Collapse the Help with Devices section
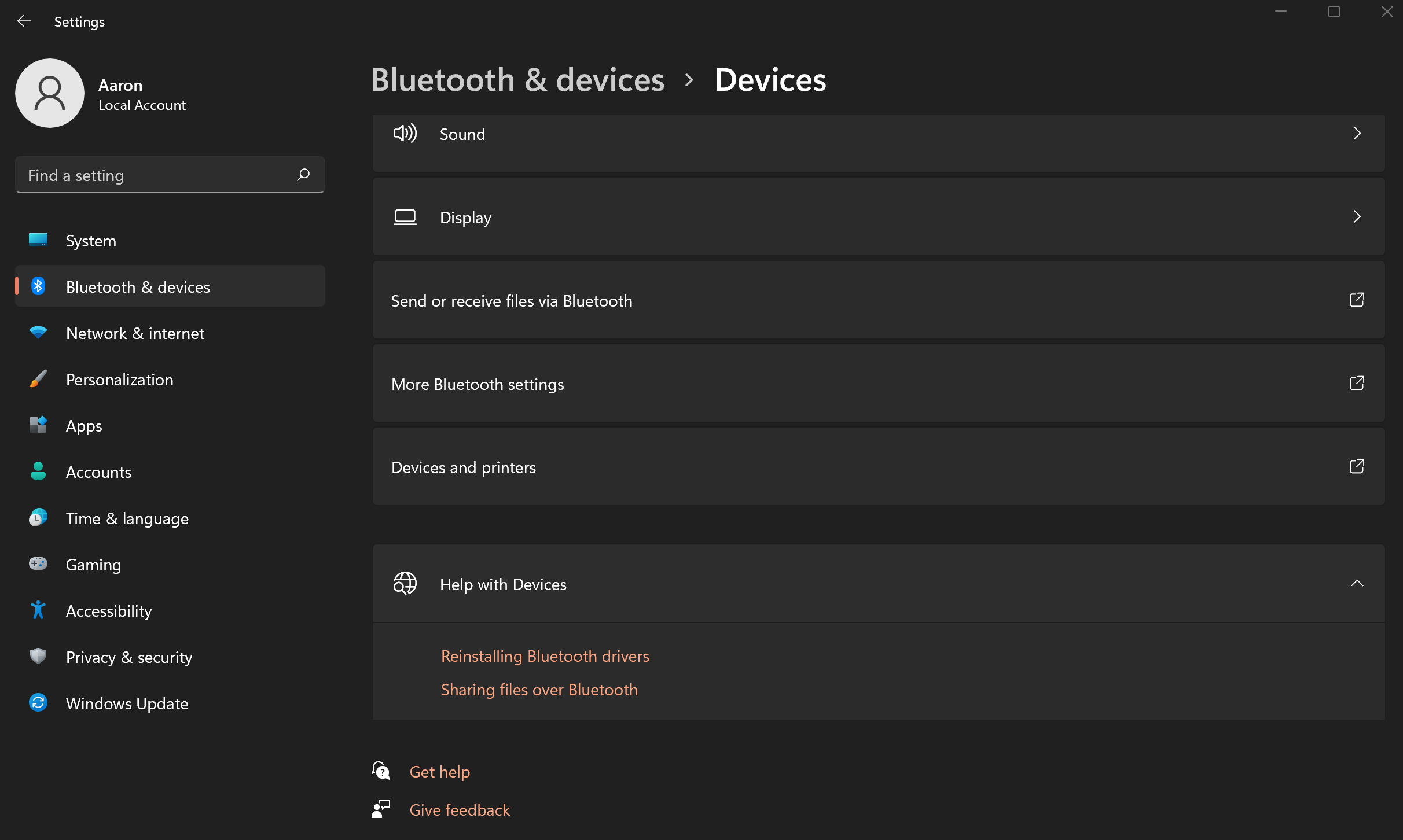 tap(1357, 584)
